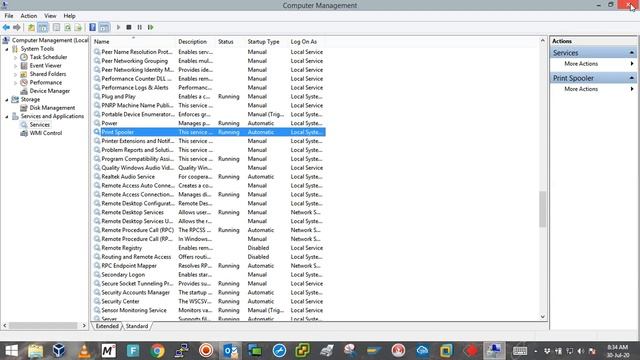Open VirtualBox cube icon in taskbar

59,351
